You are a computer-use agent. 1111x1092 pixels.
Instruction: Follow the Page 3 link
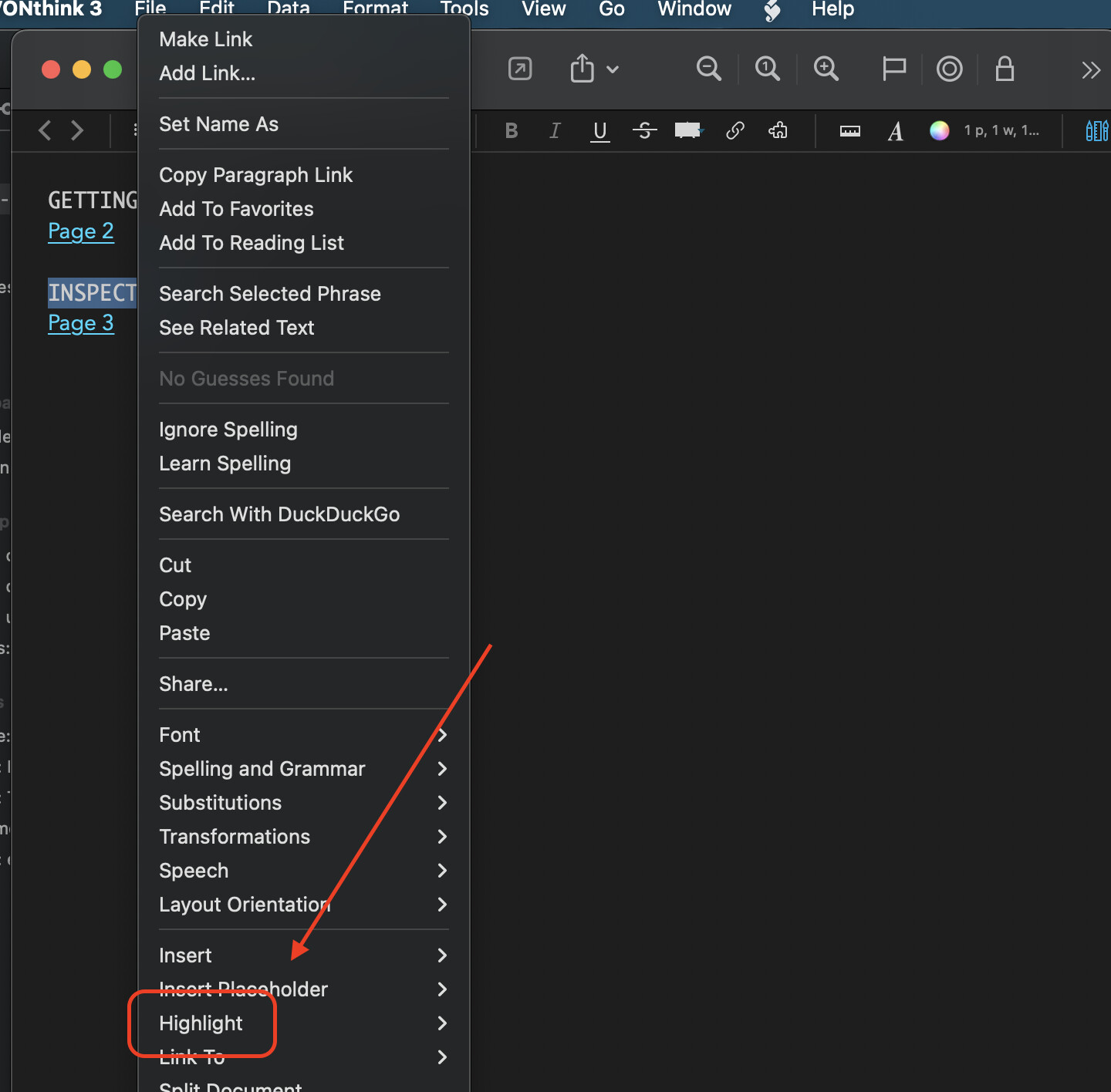[x=81, y=323]
